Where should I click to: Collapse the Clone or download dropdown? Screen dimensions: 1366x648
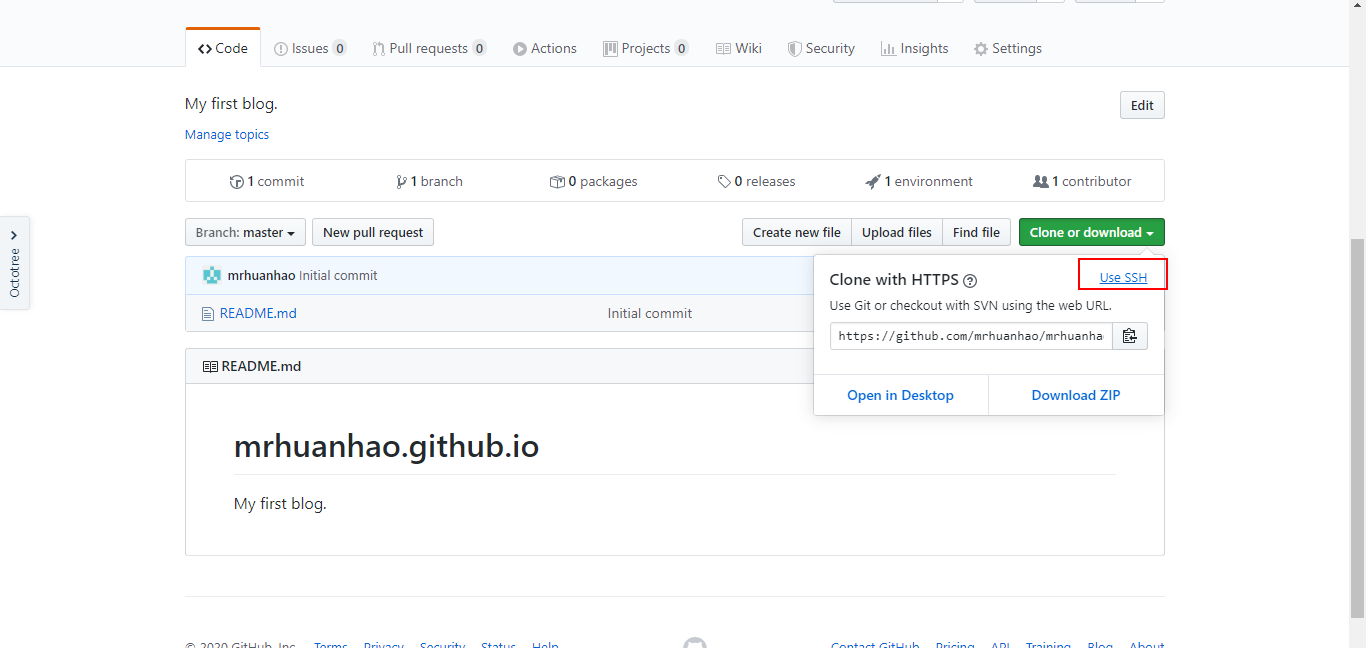1091,232
